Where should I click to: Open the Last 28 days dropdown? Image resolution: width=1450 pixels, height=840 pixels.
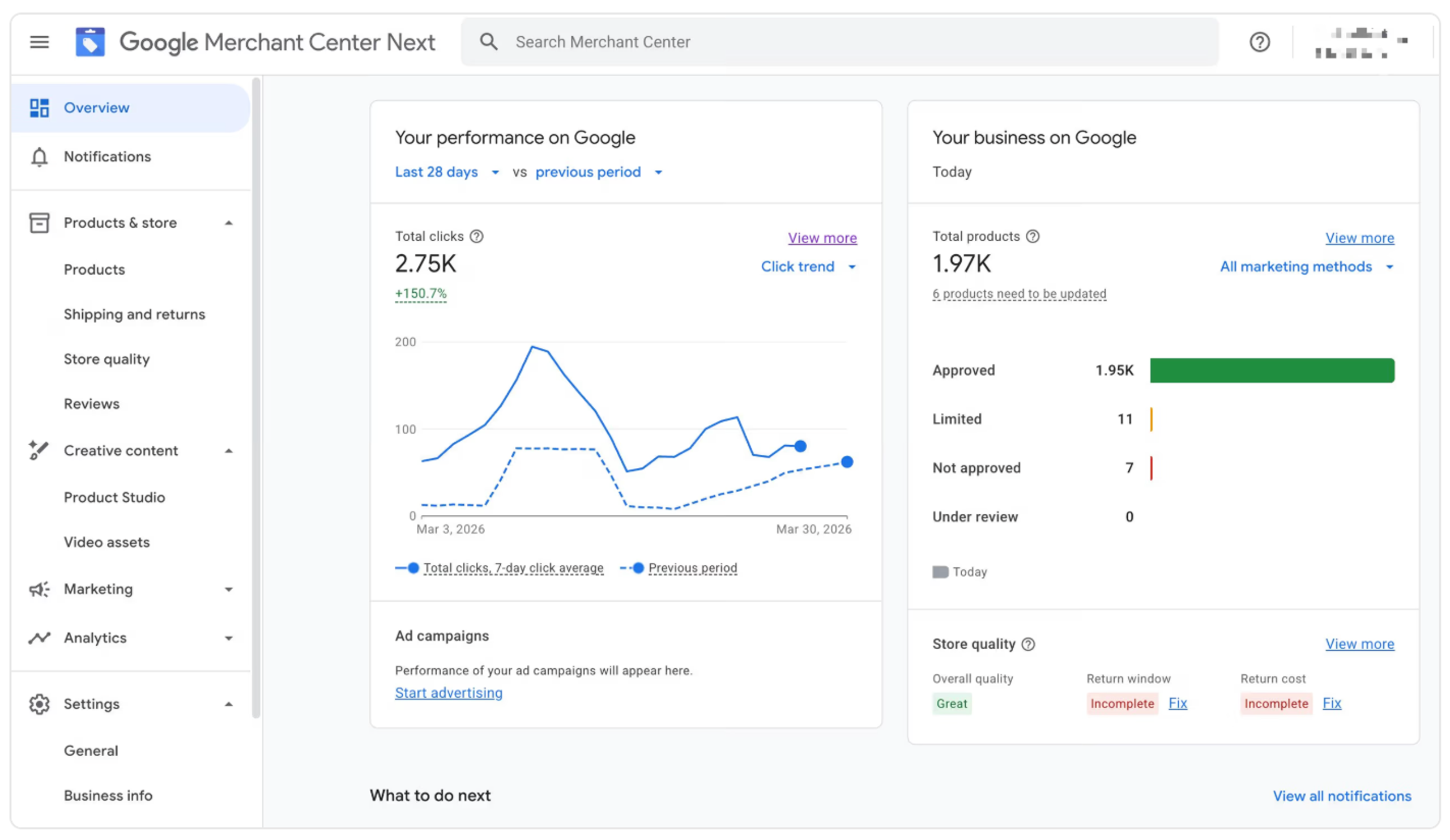coord(447,172)
